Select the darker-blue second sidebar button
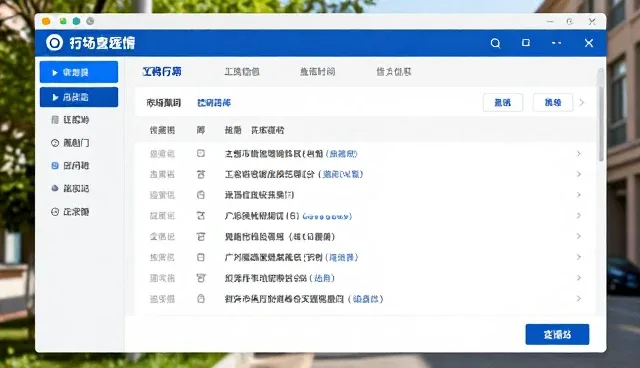The height and width of the screenshot is (368, 640). (79, 97)
